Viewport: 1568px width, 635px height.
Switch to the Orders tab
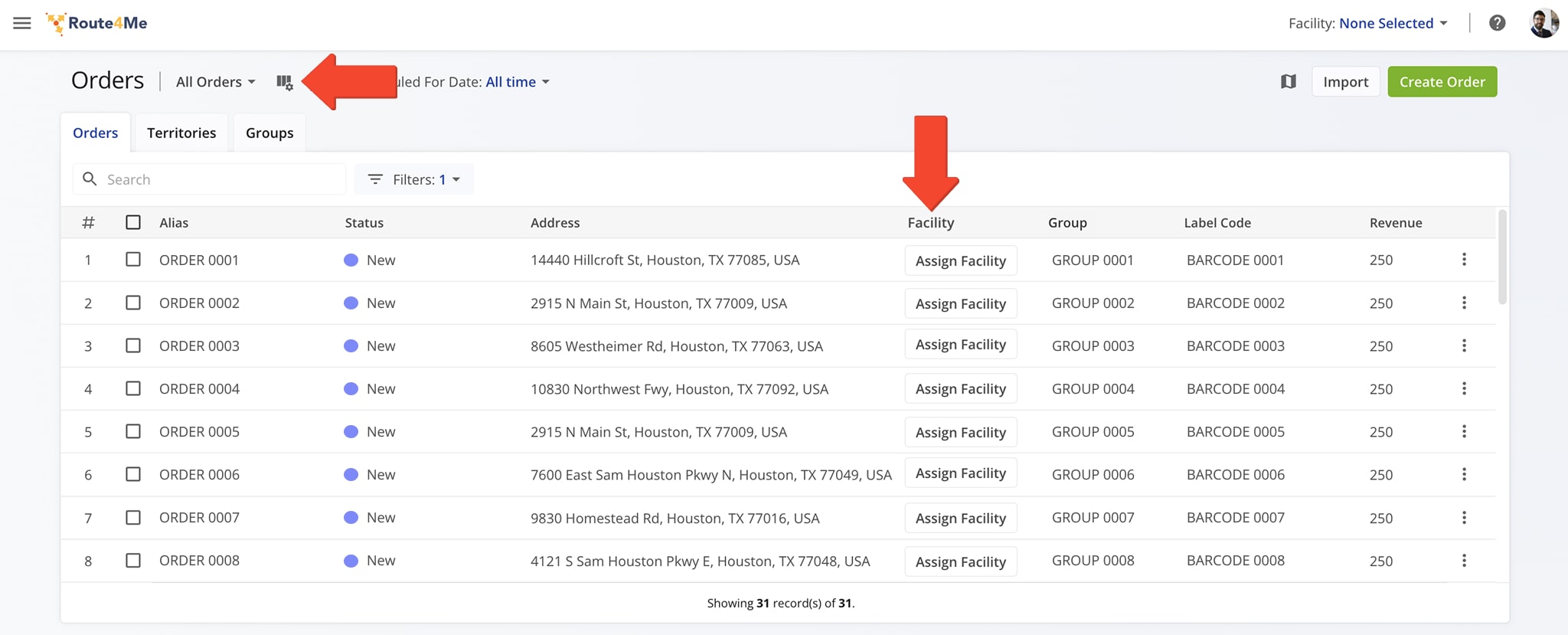click(x=96, y=133)
